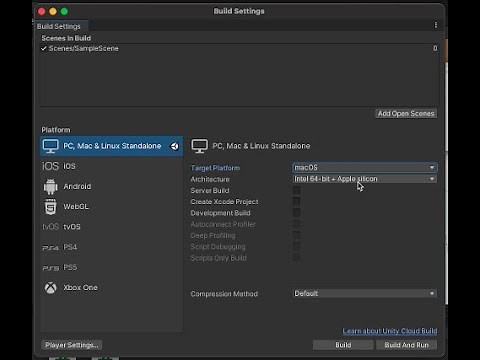Close the Build Settings window with the red button
Viewport: 480px width, 360px height.
pyautogui.click(x=42, y=12)
